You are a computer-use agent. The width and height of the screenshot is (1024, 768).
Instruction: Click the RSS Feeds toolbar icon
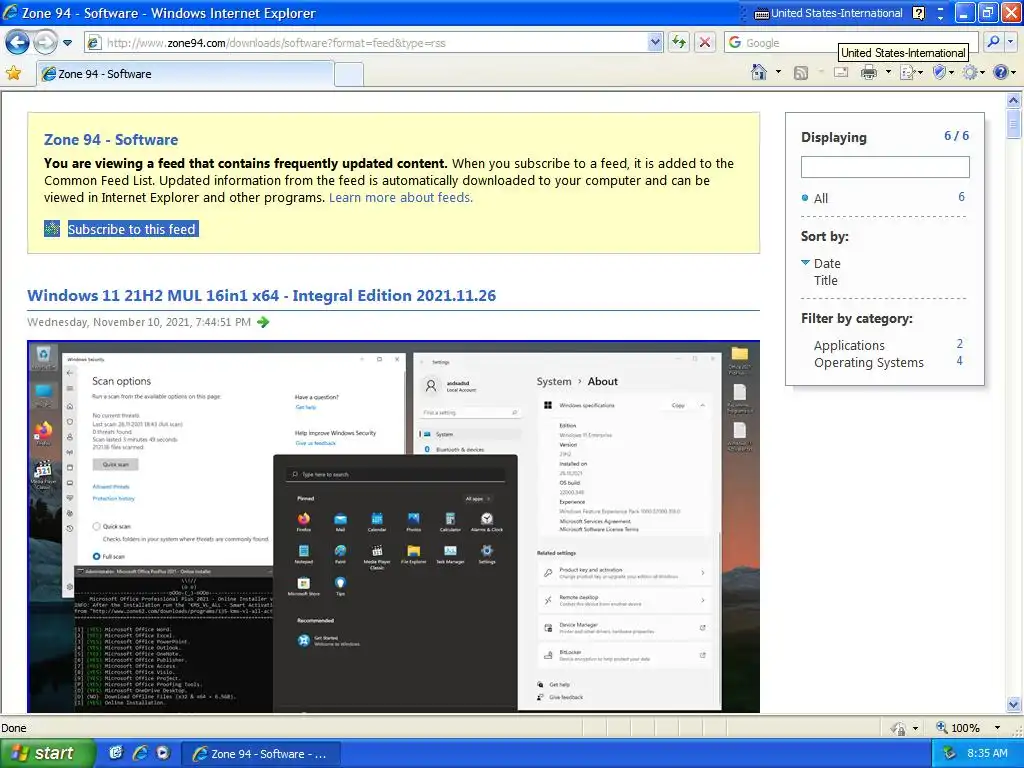(x=801, y=72)
